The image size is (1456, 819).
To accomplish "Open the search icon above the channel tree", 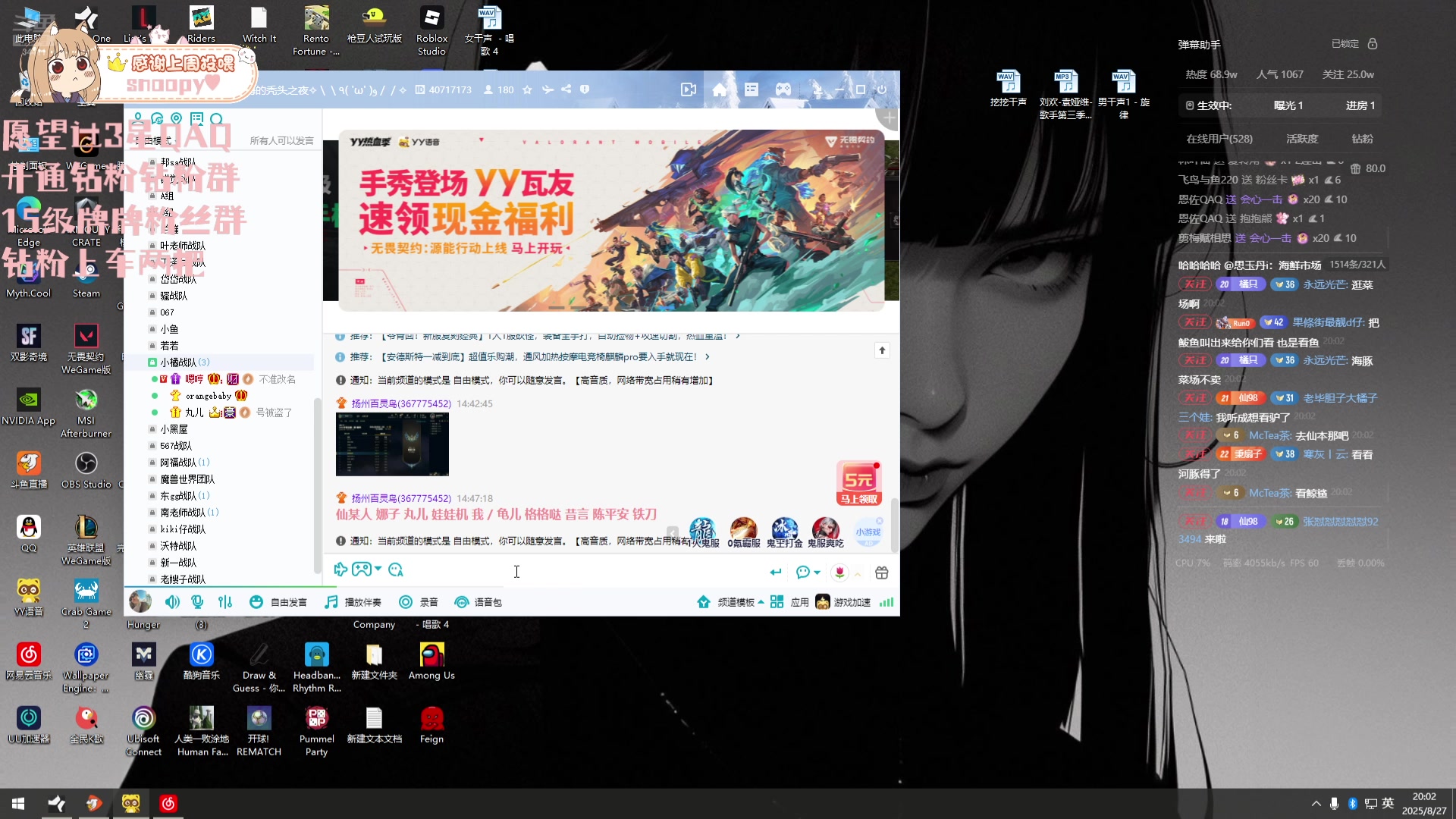I will point(217,119).
